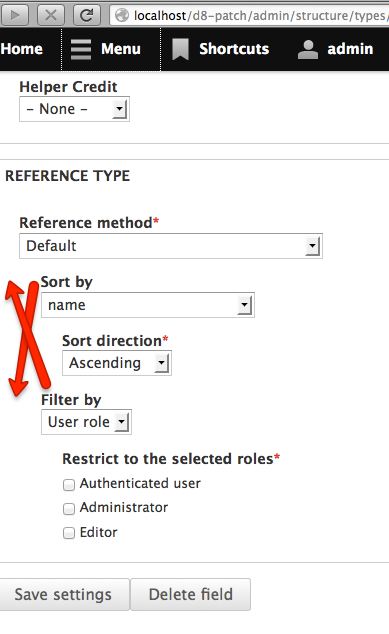Viewport: 389px width, 634px height.
Task: Open the Menu toolbar tab
Action: click(x=111, y=49)
